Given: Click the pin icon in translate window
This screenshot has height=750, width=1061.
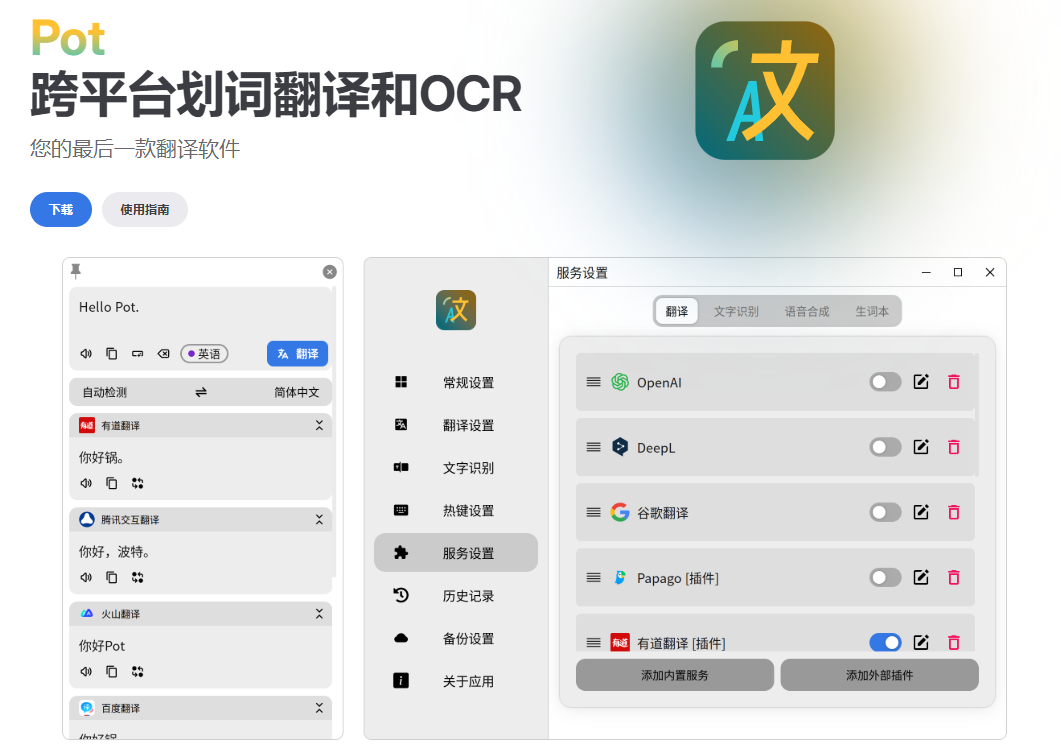Looking at the screenshot, I should pyautogui.click(x=76, y=271).
